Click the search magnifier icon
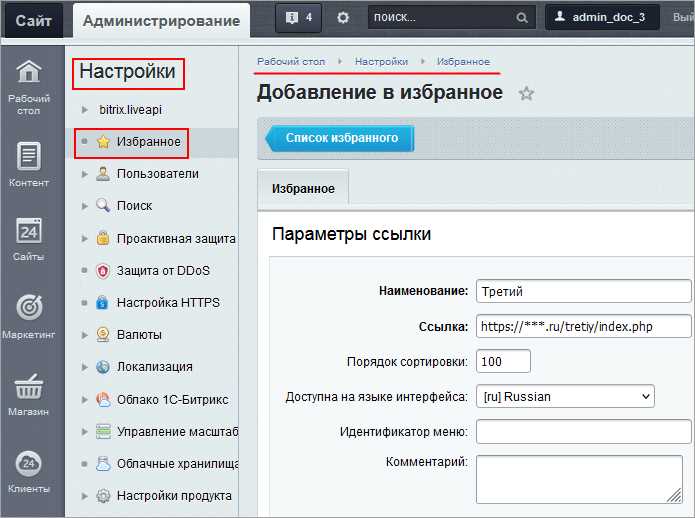The image size is (695, 518). (x=522, y=18)
